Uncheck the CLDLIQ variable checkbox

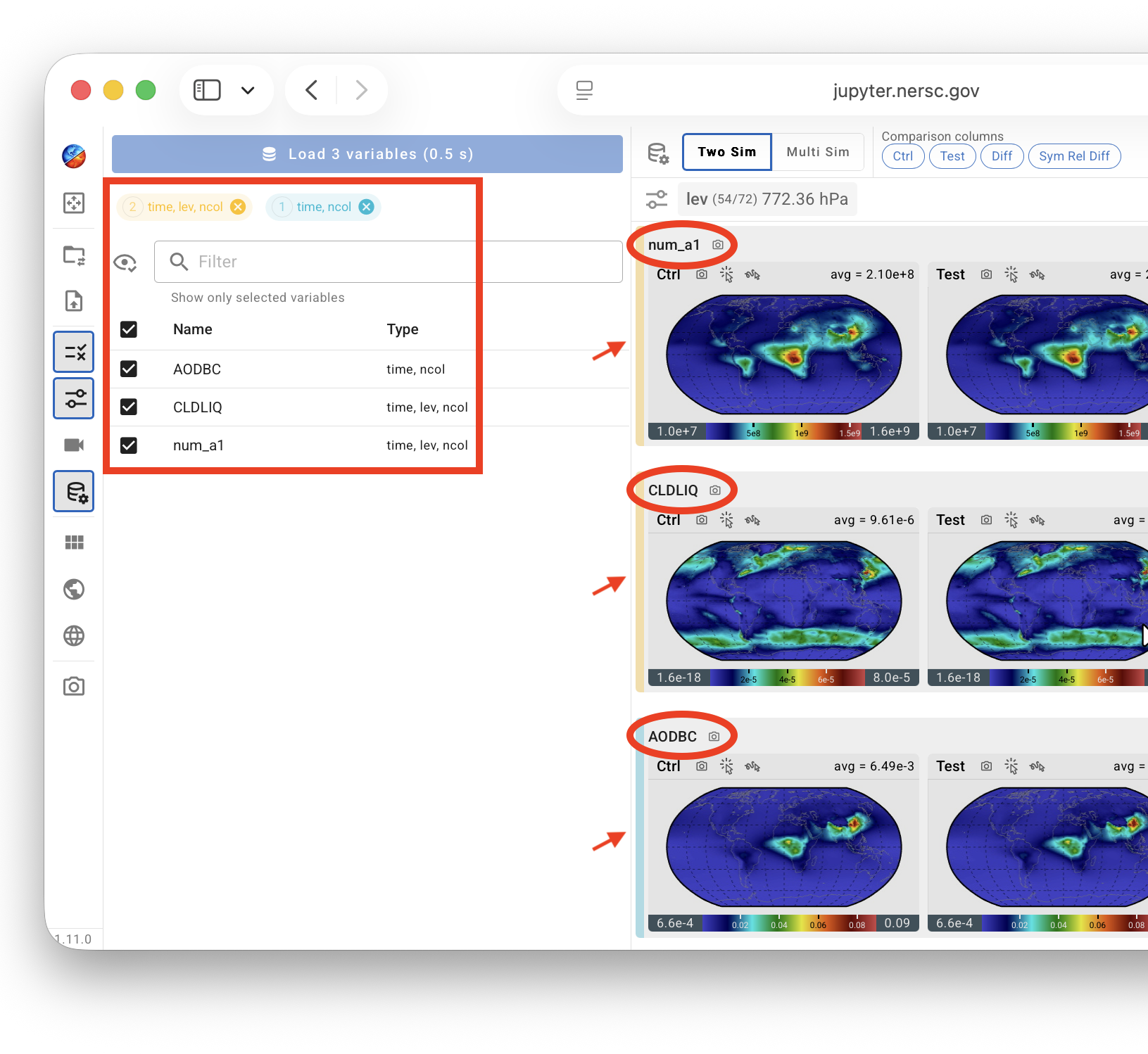(129, 407)
